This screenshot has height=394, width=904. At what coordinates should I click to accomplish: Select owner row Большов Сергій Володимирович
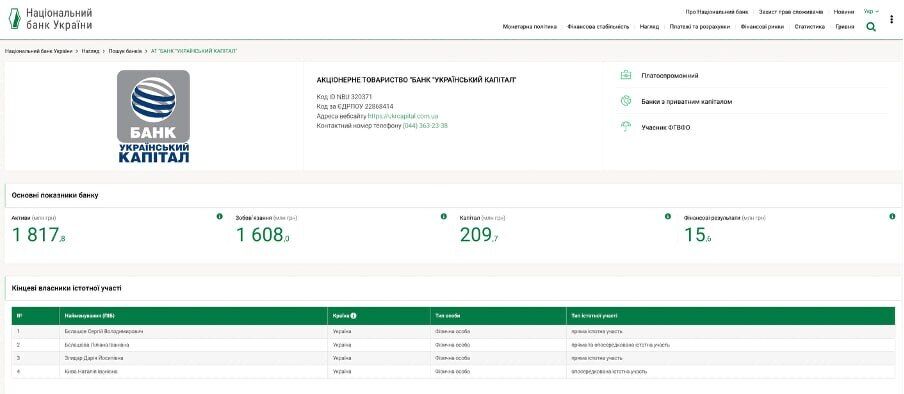click(x=453, y=331)
